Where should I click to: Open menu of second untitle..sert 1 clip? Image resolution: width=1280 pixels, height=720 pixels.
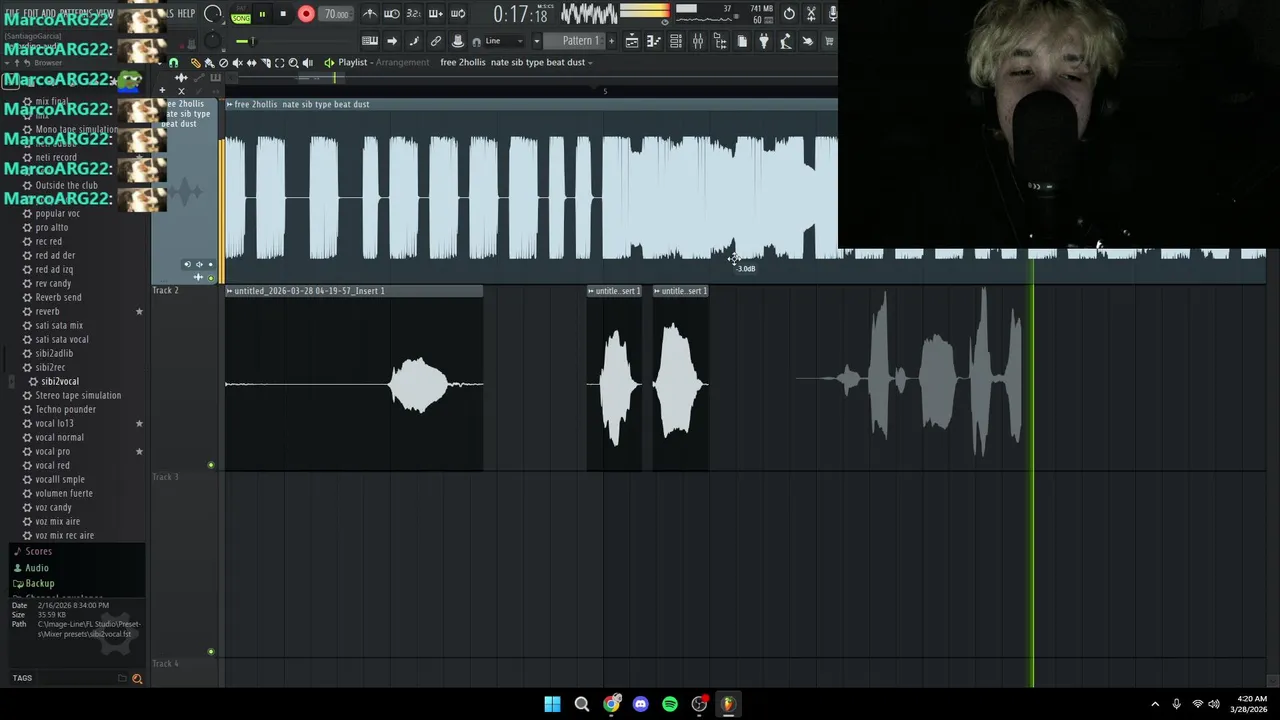click(x=657, y=291)
